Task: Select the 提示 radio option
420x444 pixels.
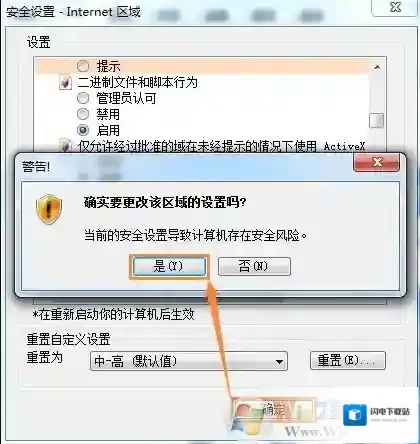Action: pos(83,66)
